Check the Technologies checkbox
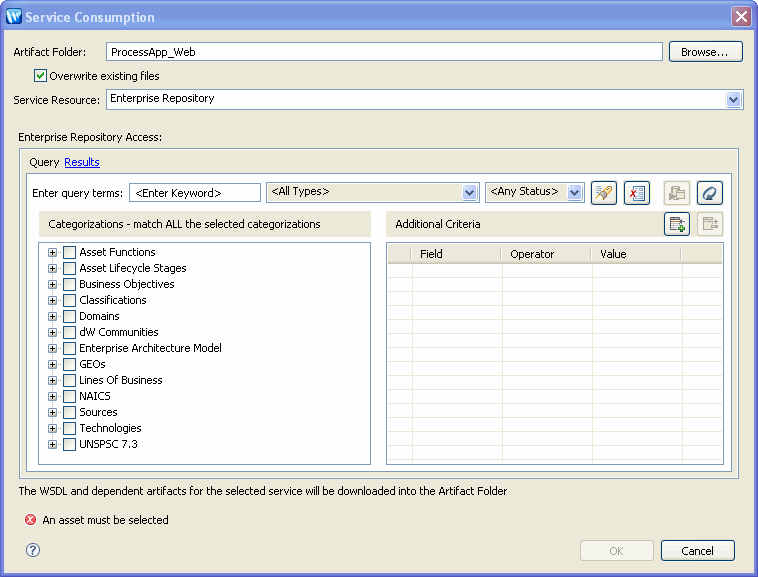The height and width of the screenshot is (577, 758). [x=70, y=428]
